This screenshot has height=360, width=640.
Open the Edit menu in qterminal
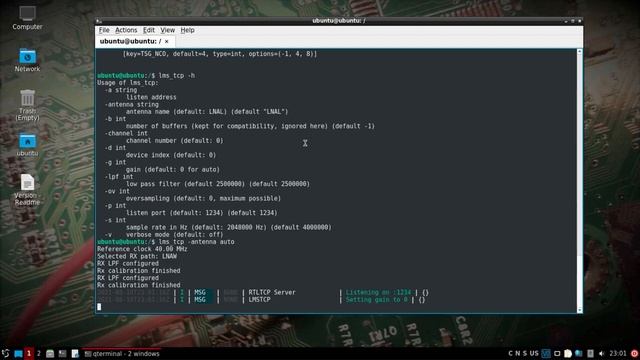149,30
